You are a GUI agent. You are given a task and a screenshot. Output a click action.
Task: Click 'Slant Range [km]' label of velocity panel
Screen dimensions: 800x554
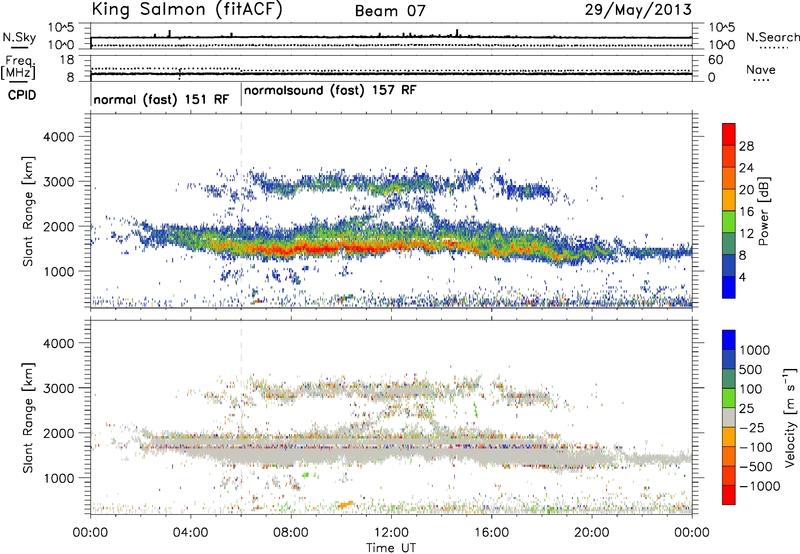(28, 418)
